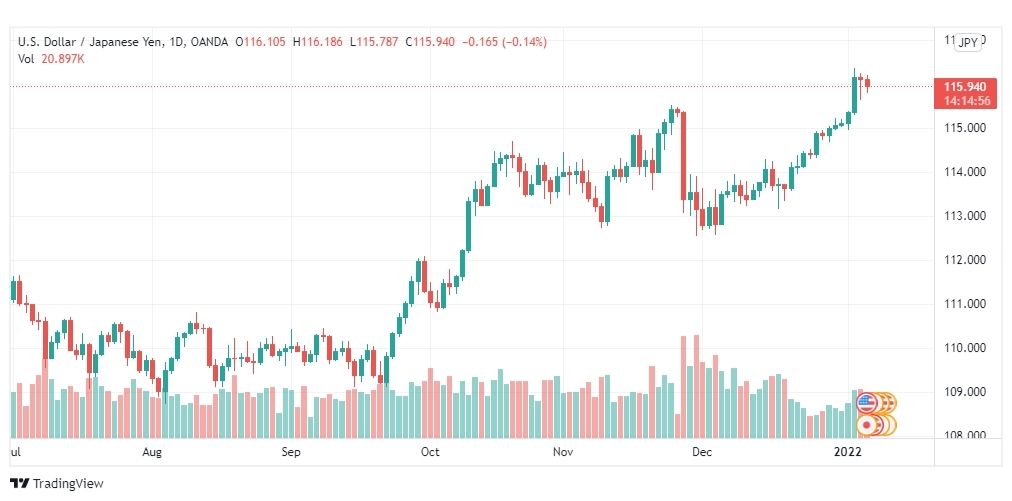
Task: Click the 2022 marker on time axis
Action: point(848,452)
